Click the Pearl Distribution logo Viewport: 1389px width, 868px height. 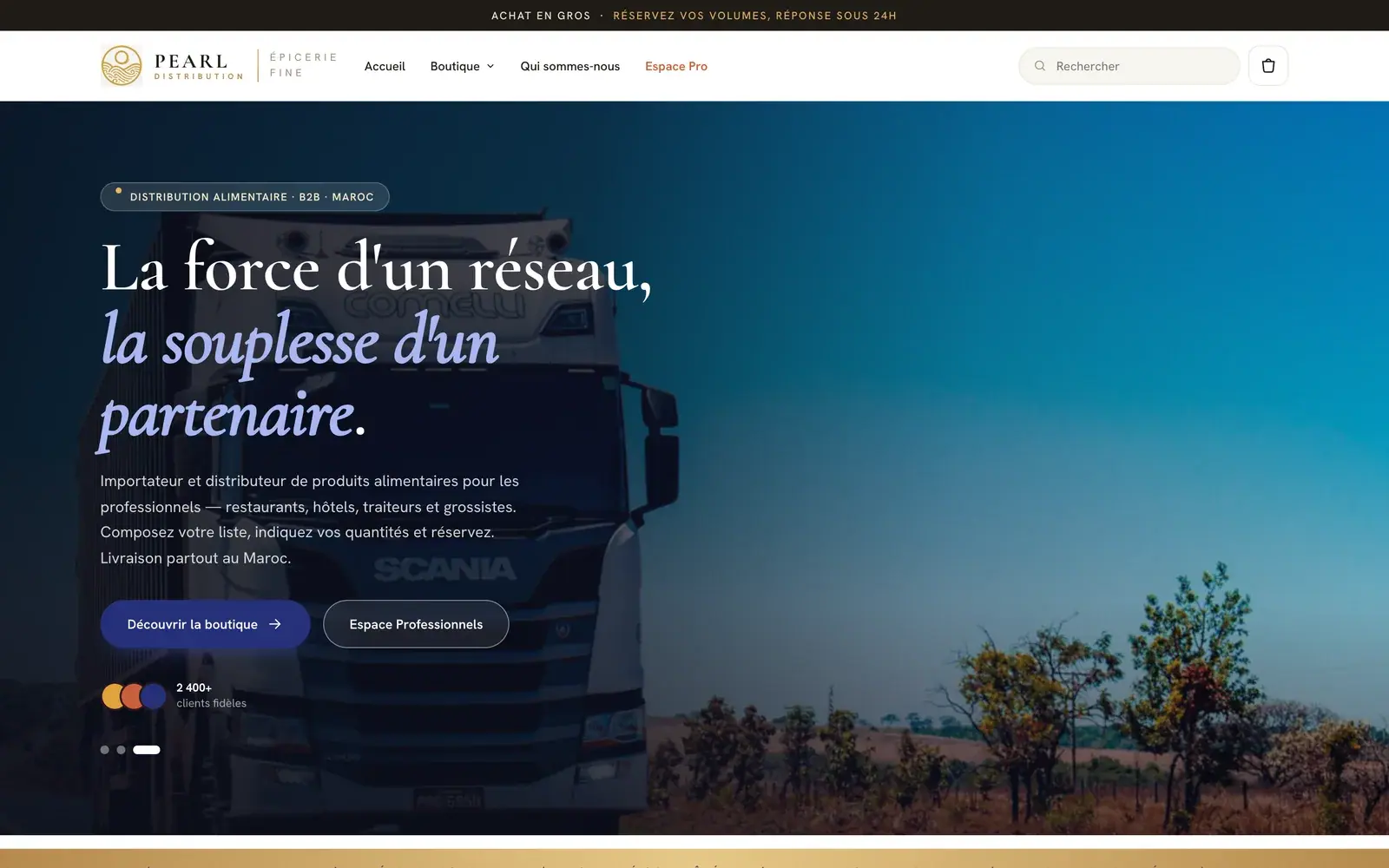[173, 66]
